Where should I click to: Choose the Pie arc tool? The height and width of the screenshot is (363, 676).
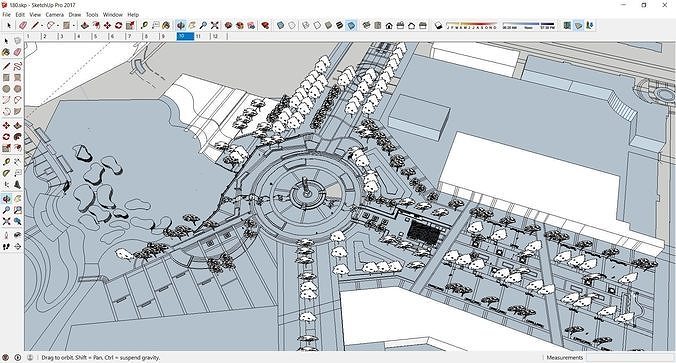tap(17, 111)
